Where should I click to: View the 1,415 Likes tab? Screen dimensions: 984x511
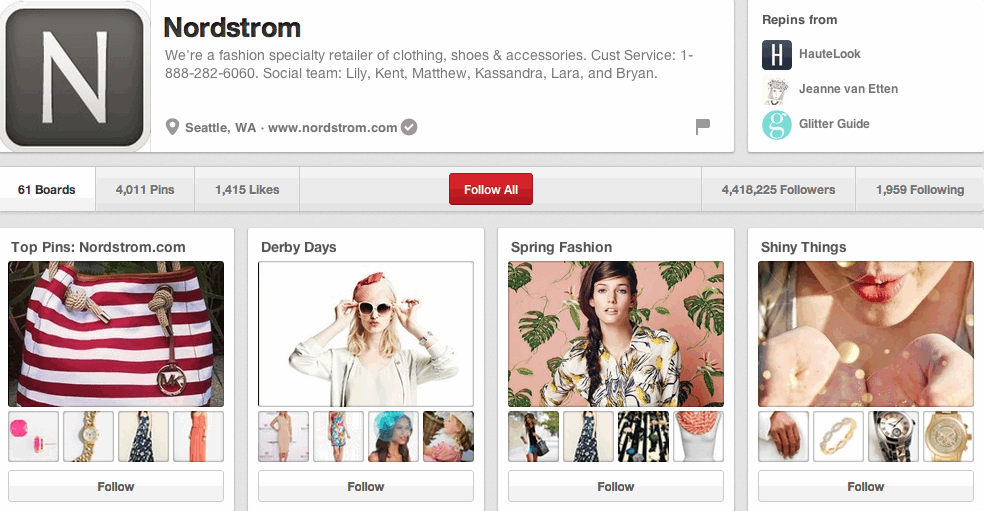247,189
